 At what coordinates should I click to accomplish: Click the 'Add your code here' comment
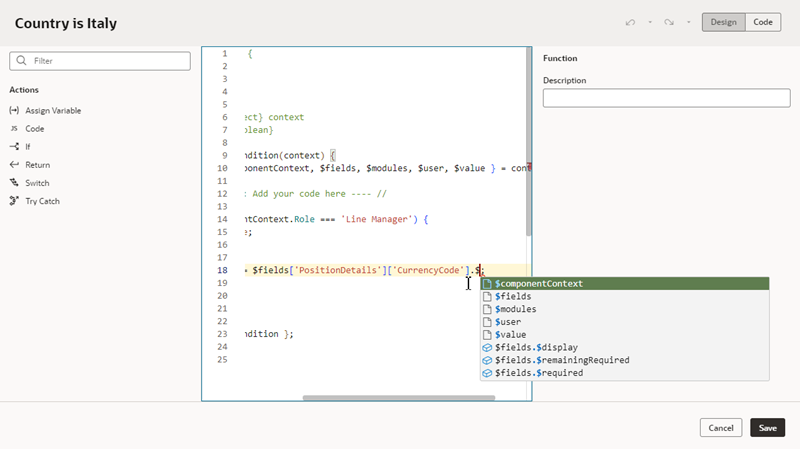[x=299, y=194]
